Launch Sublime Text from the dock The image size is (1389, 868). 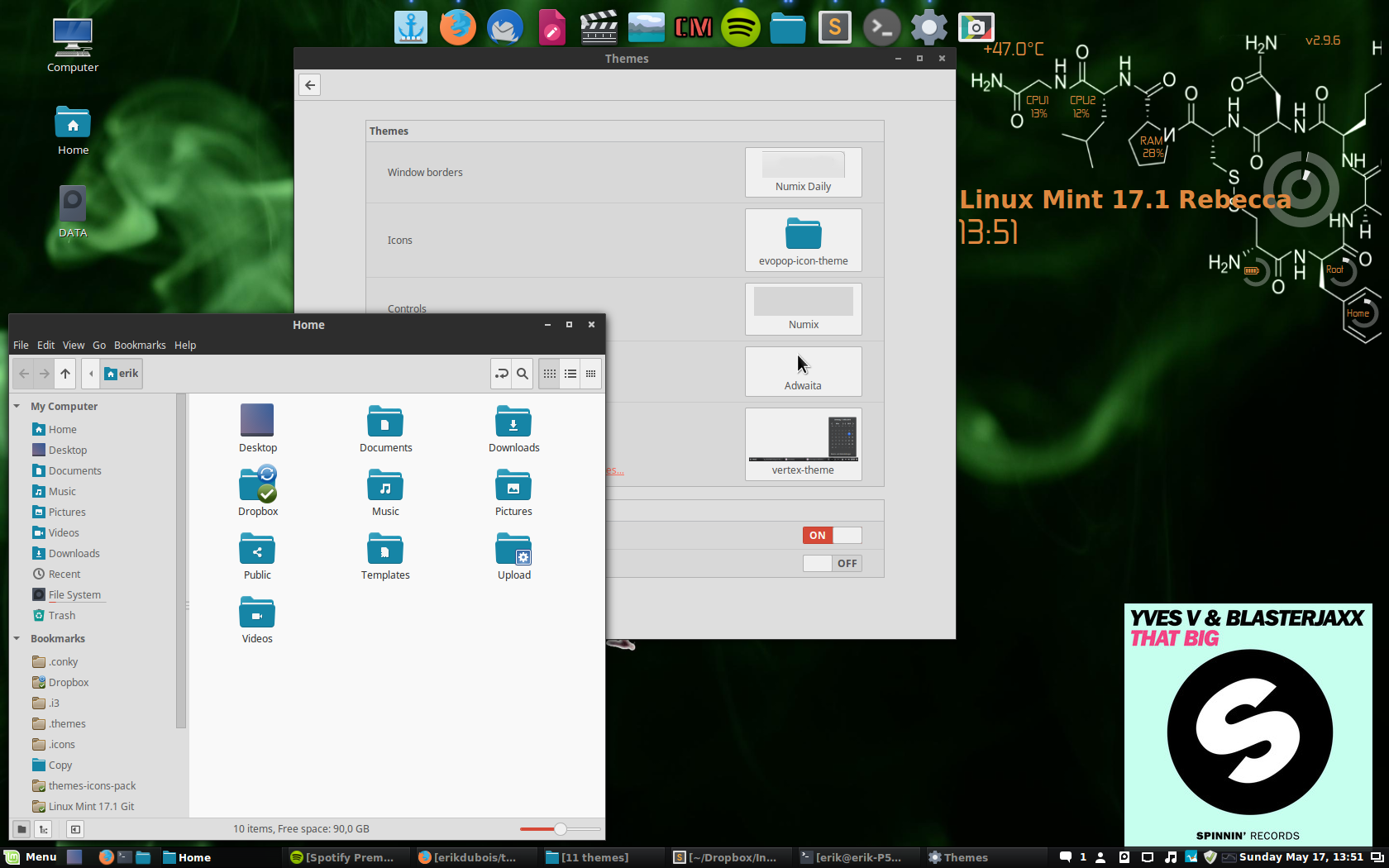coord(834,27)
